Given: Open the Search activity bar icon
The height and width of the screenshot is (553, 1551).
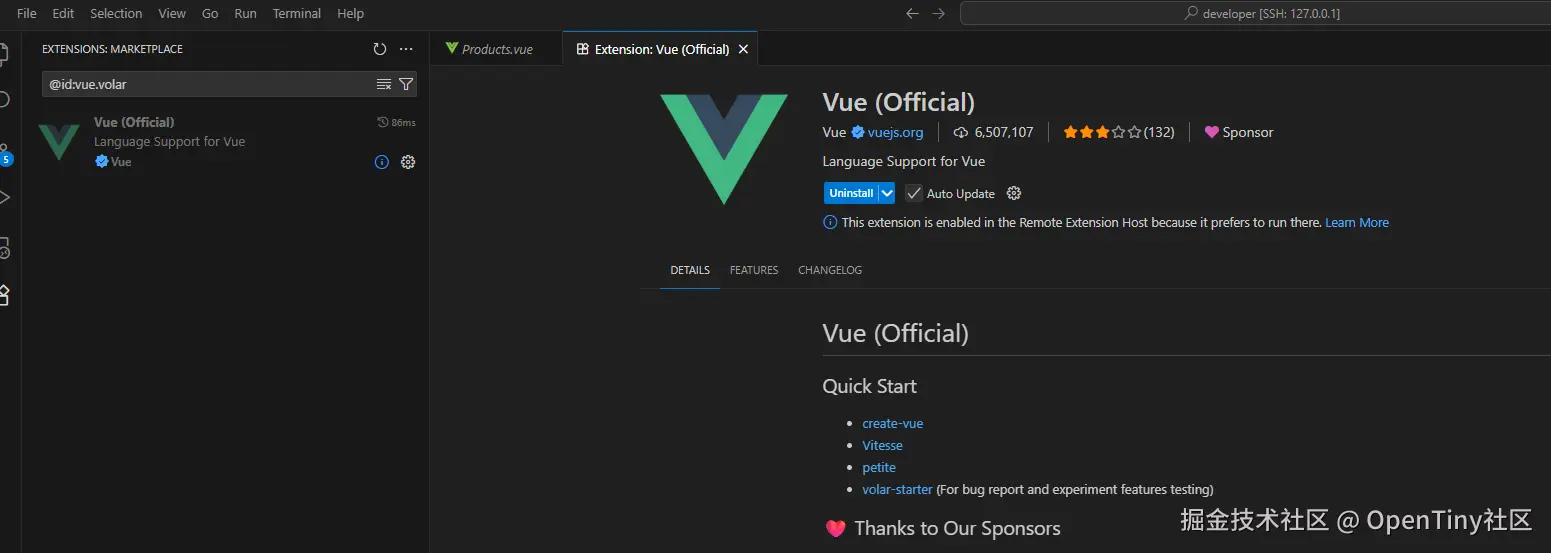Looking at the screenshot, I should click(4, 99).
